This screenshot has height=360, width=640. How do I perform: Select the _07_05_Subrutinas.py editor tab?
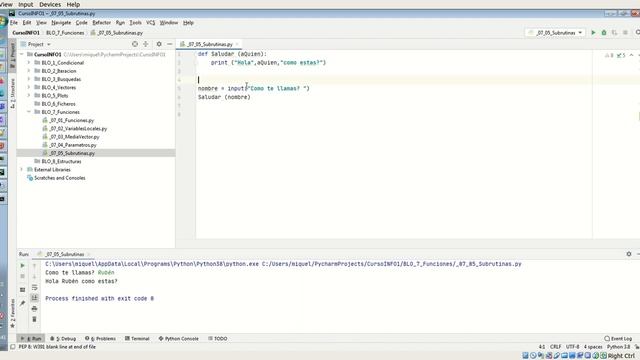(x=209, y=44)
